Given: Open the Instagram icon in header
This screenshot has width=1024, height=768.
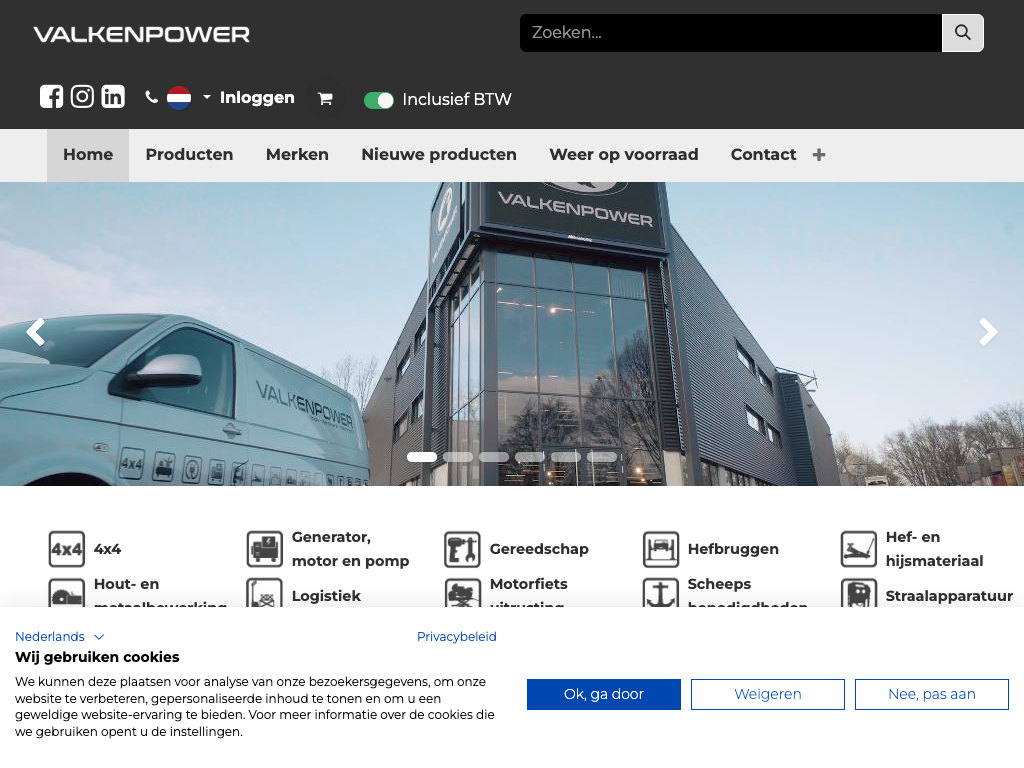Looking at the screenshot, I should [82, 97].
